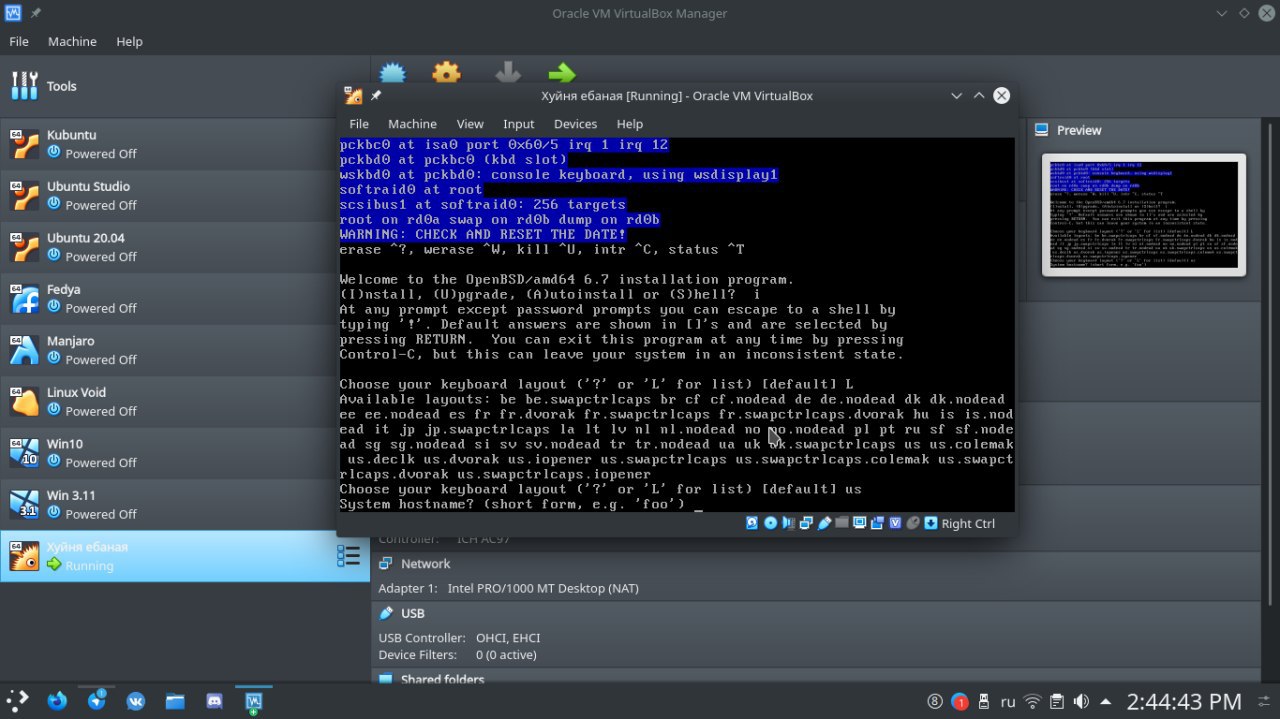Select the Ubuntu 20.04 virtual machine

(x=185, y=247)
